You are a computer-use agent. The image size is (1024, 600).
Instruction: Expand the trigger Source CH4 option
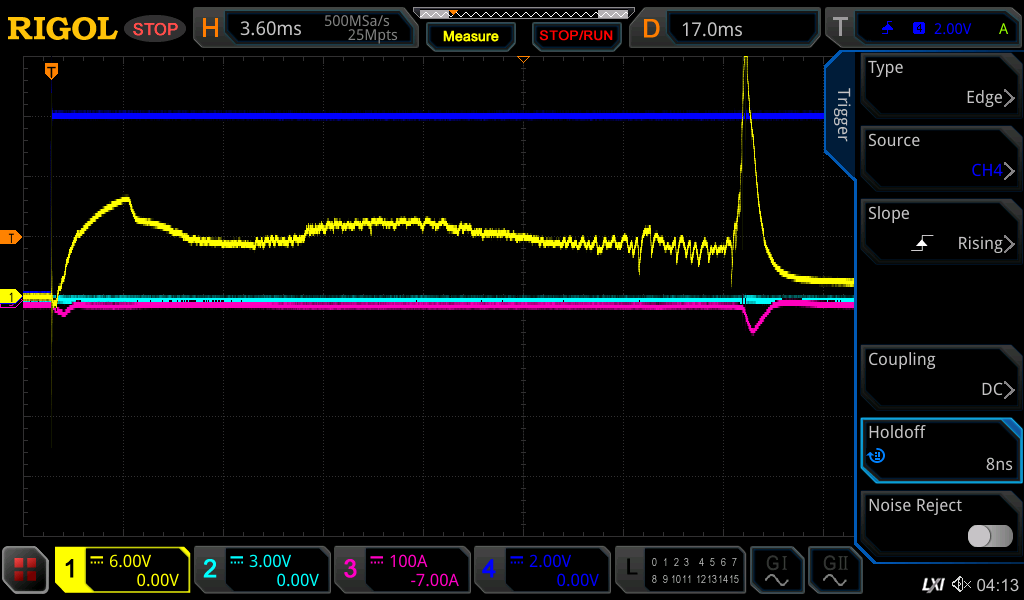pos(940,156)
